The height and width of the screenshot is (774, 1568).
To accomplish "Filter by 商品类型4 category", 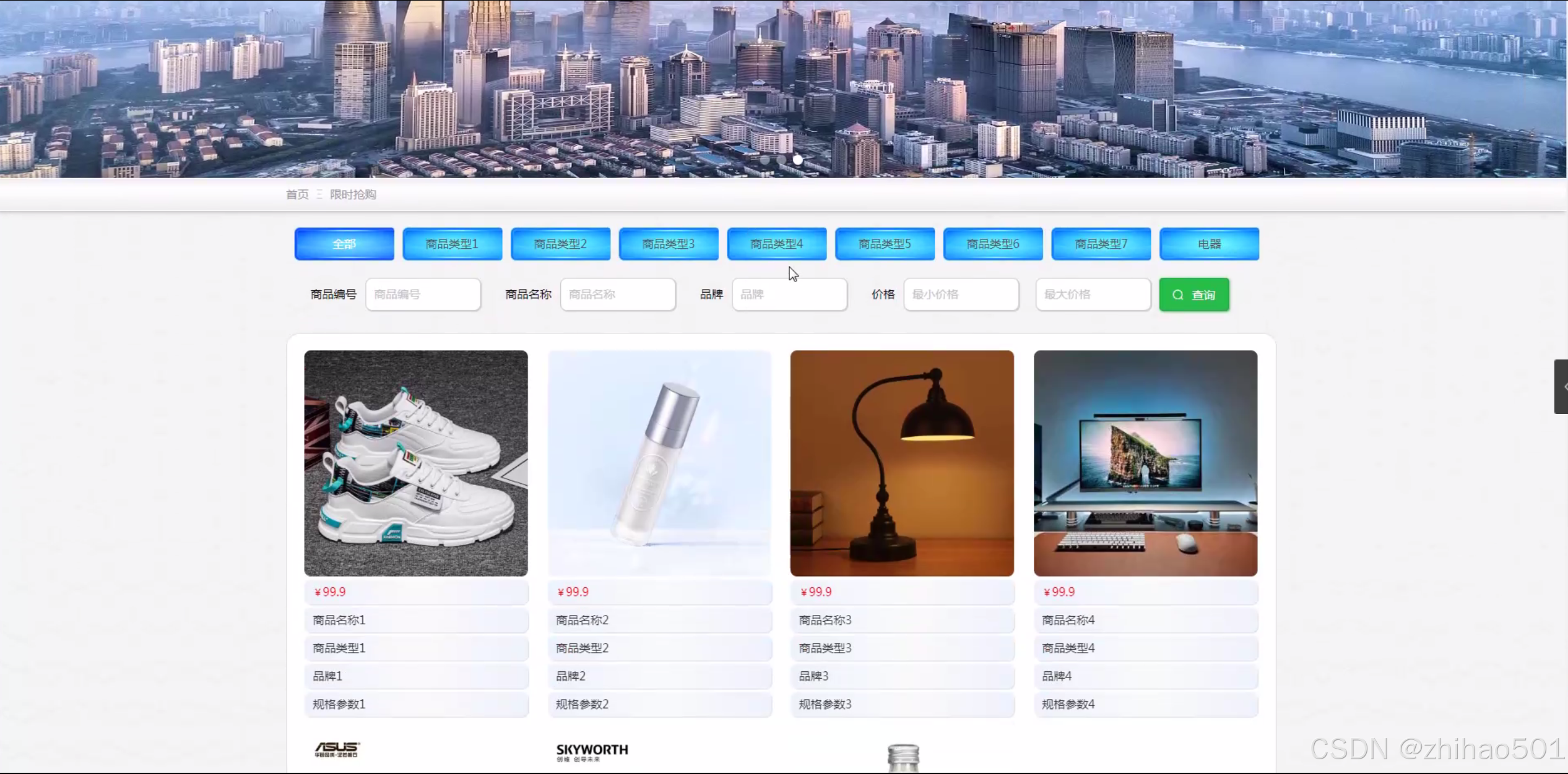I will (x=776, y=244).
